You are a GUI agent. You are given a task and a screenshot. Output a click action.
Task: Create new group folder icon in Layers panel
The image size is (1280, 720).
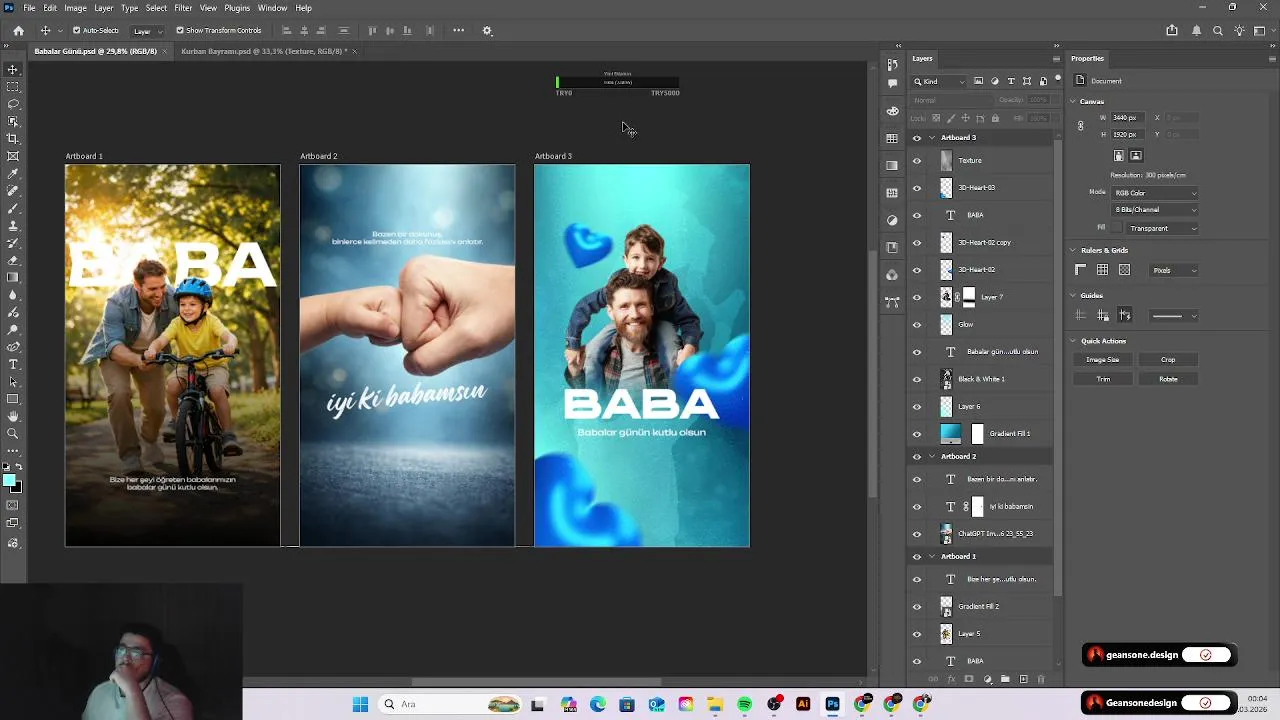tap(1005, 679)
